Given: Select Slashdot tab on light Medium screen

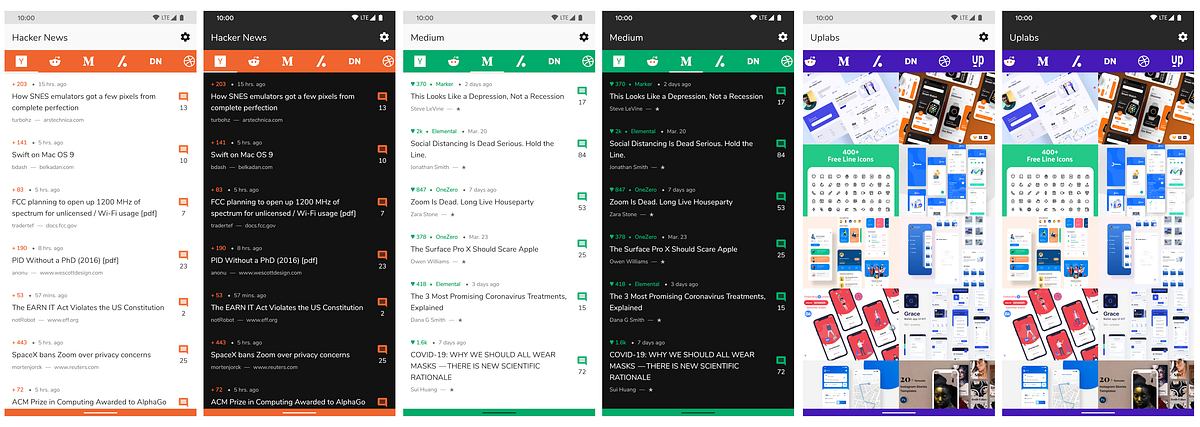Looking at the screenshot, I should pyautogui.click(x=520, y=61).
